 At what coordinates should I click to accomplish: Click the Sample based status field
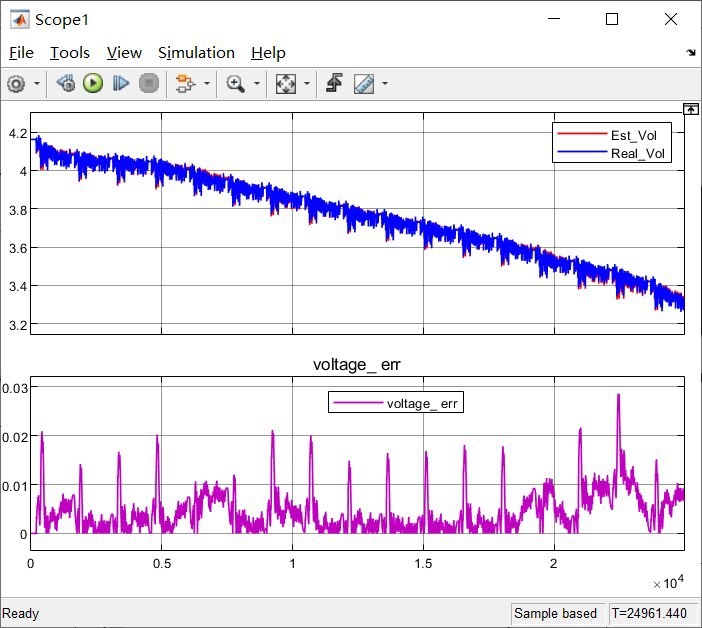tap(556, 613)
